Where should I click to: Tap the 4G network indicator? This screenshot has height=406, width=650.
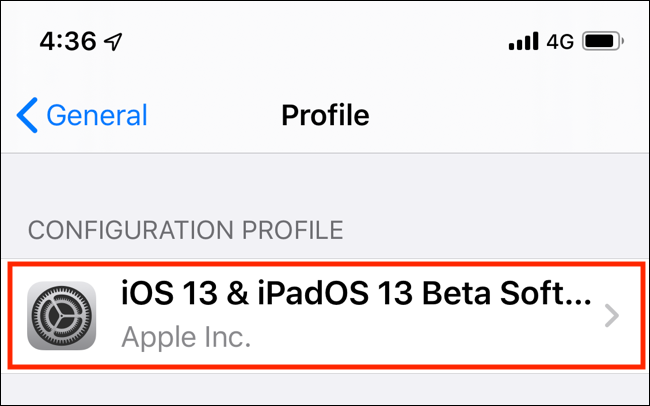(560, 42)
